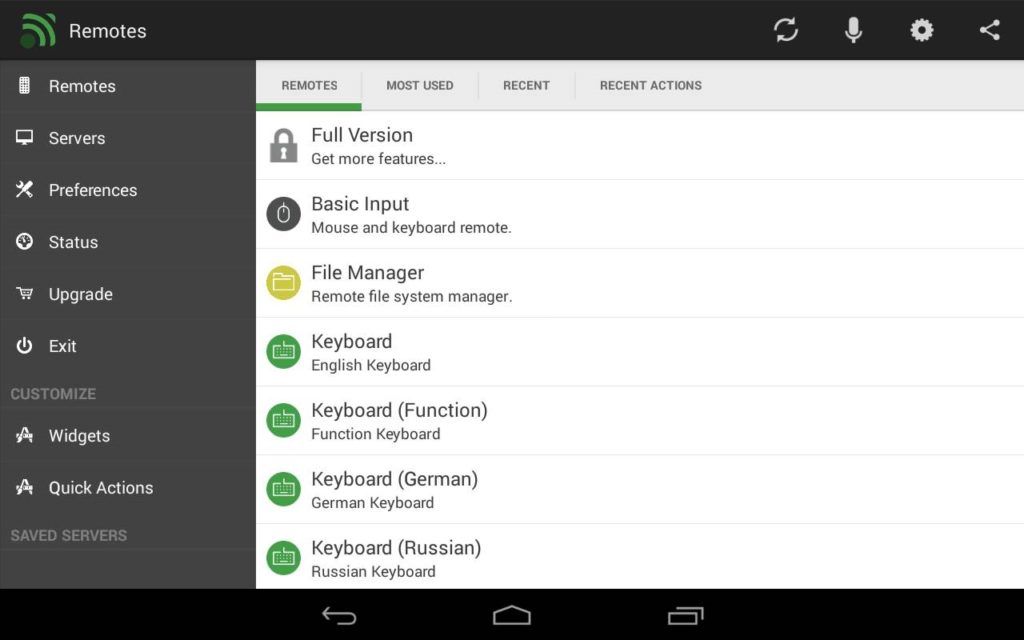Viewport: 1024px width, 640px height.
Task: Click the green Unified Remote logo
Action: (37, 30)
